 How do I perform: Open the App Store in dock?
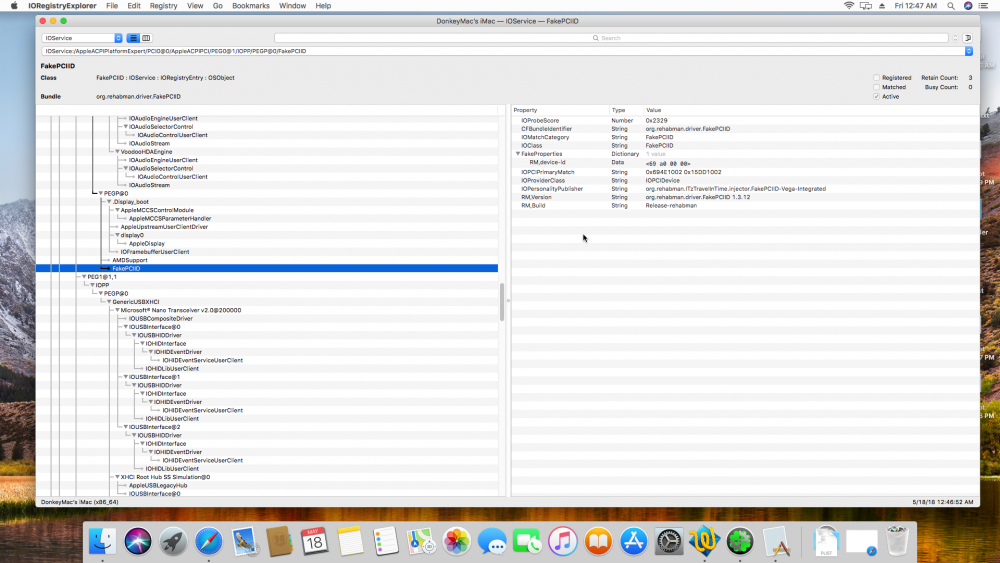coord(633,541)
